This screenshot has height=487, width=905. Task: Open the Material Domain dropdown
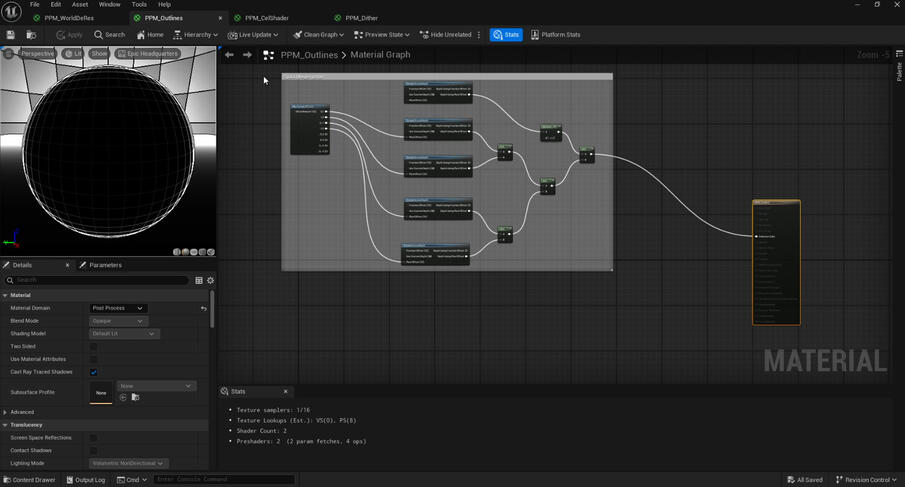point(118,308)
